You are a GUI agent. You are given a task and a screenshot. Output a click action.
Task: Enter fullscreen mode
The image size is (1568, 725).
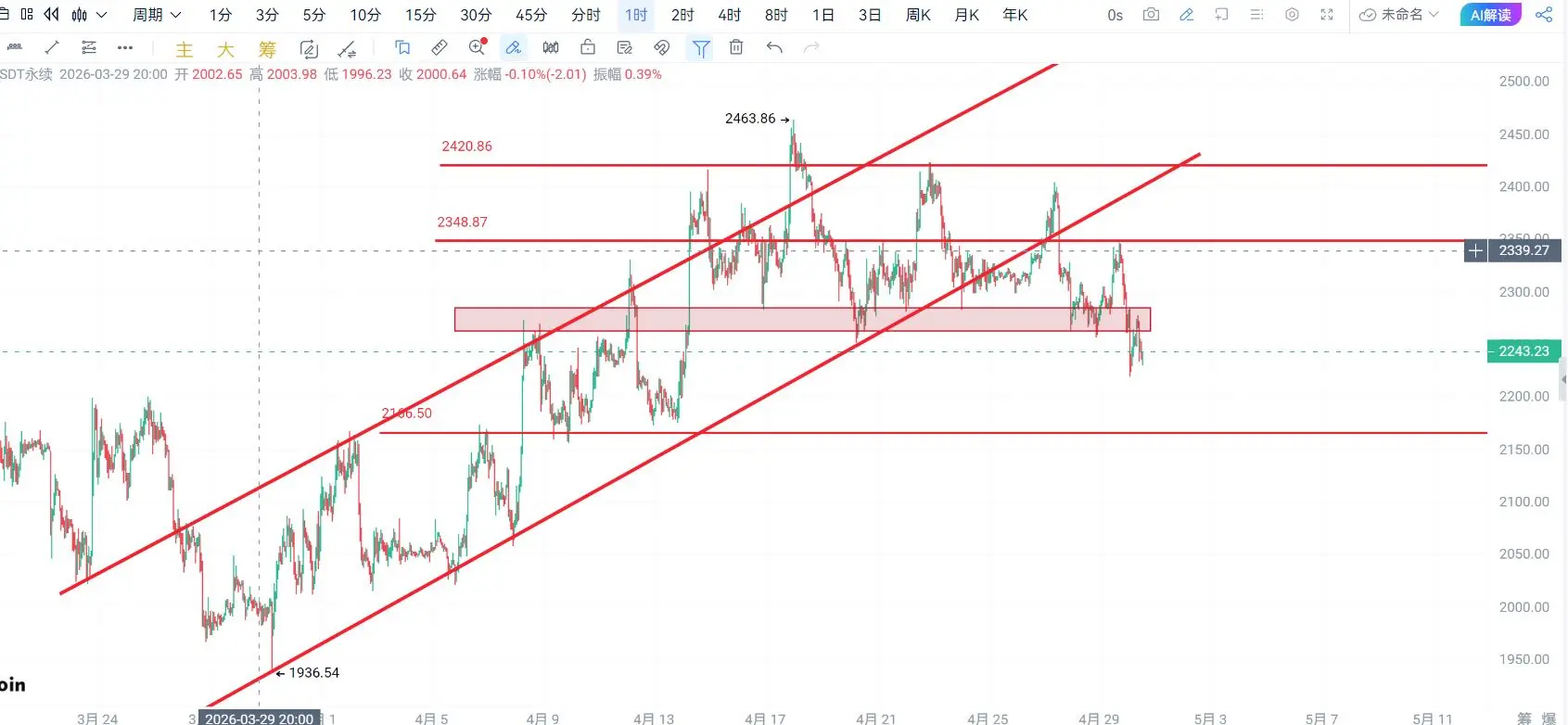coord(1327,15)
